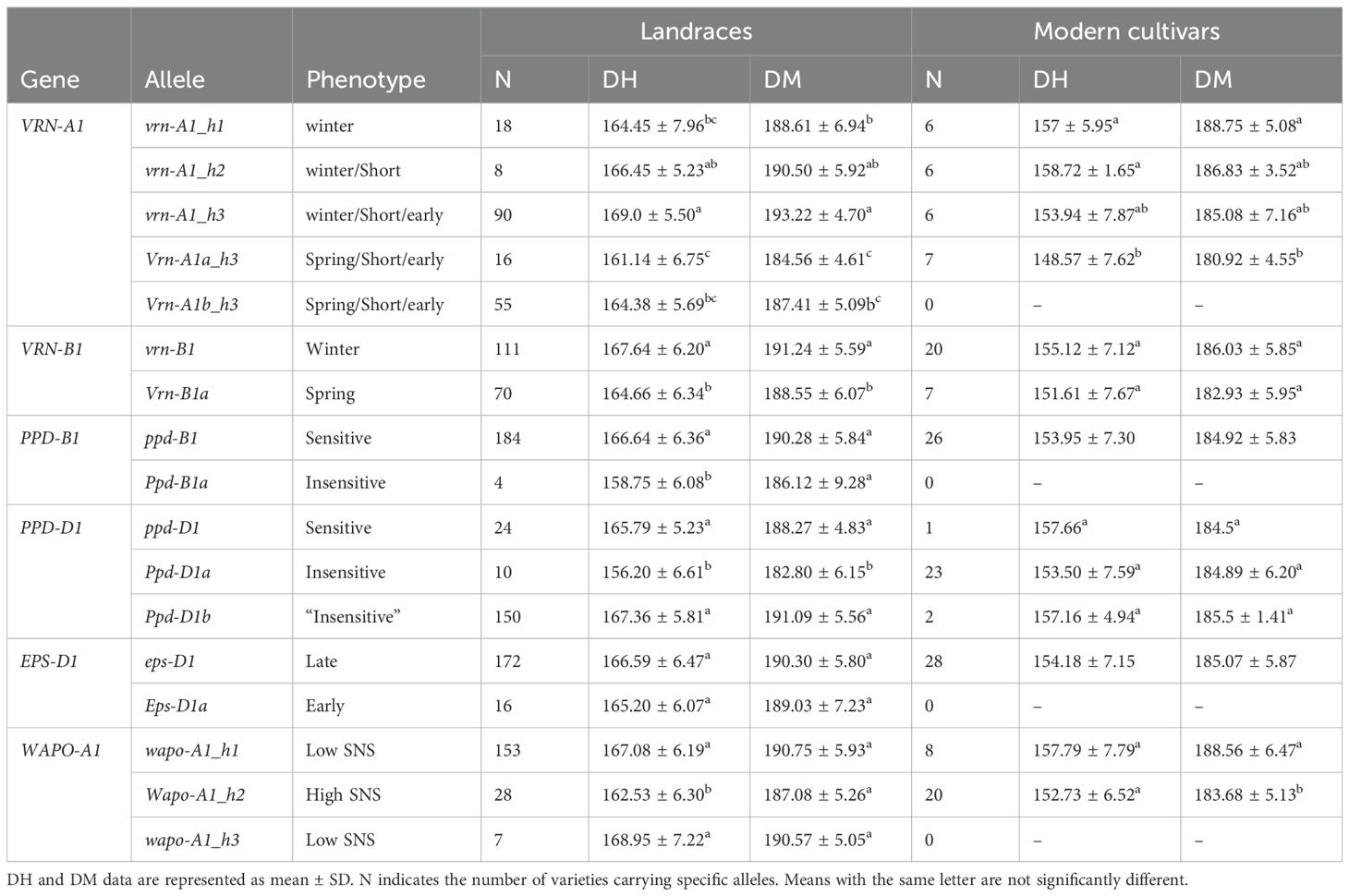Screen dimensions: 1349x896
Task: Click the Modern cultivars group header
Action: [1125, 31]
